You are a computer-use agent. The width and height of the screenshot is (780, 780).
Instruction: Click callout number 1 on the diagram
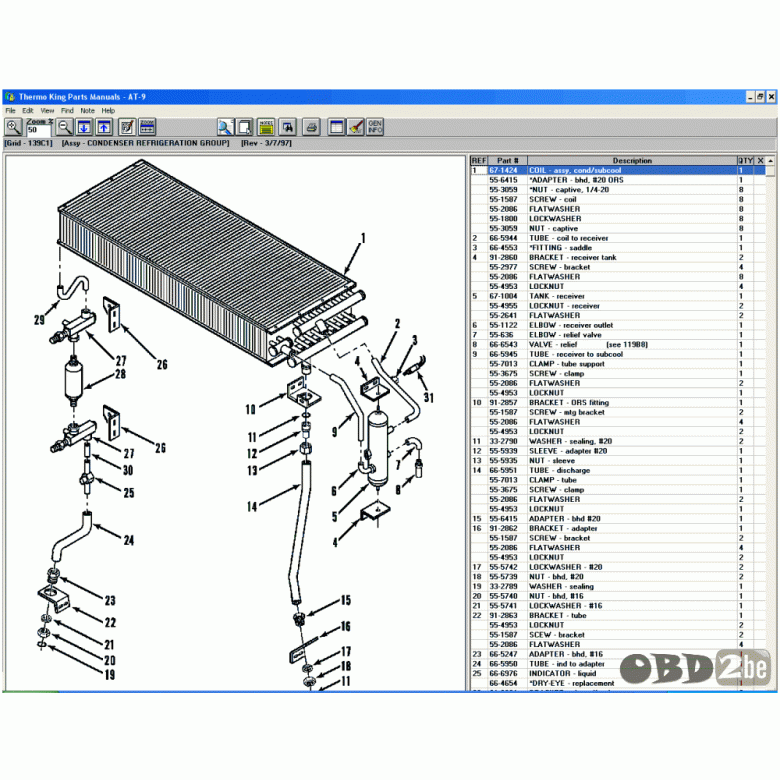click(363, 239)
